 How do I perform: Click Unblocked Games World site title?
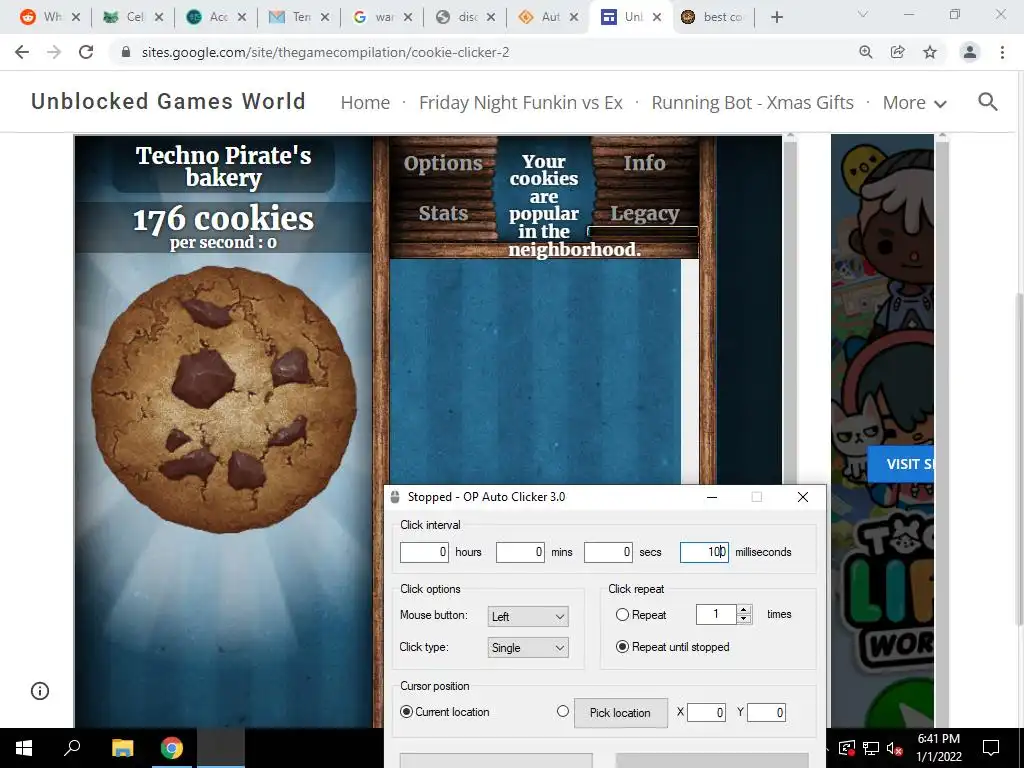[x=168, y=101]
